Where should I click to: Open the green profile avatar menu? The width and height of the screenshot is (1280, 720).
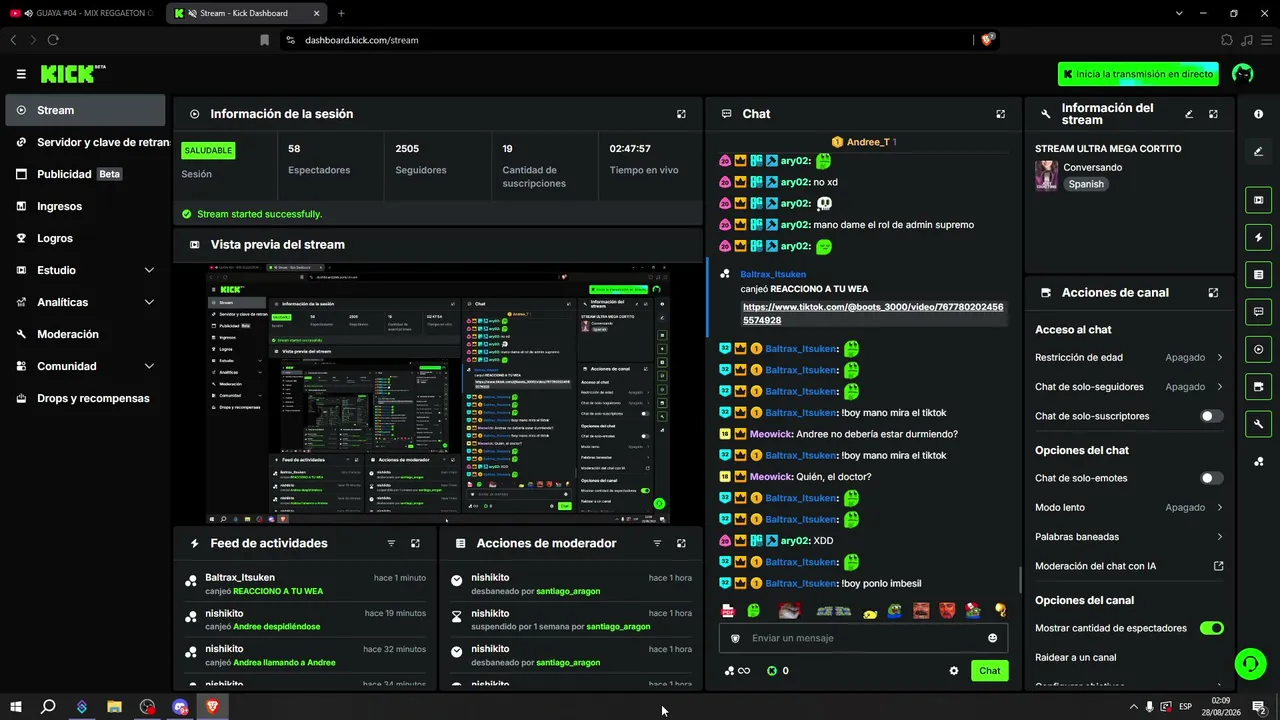tap(1243, 74)
